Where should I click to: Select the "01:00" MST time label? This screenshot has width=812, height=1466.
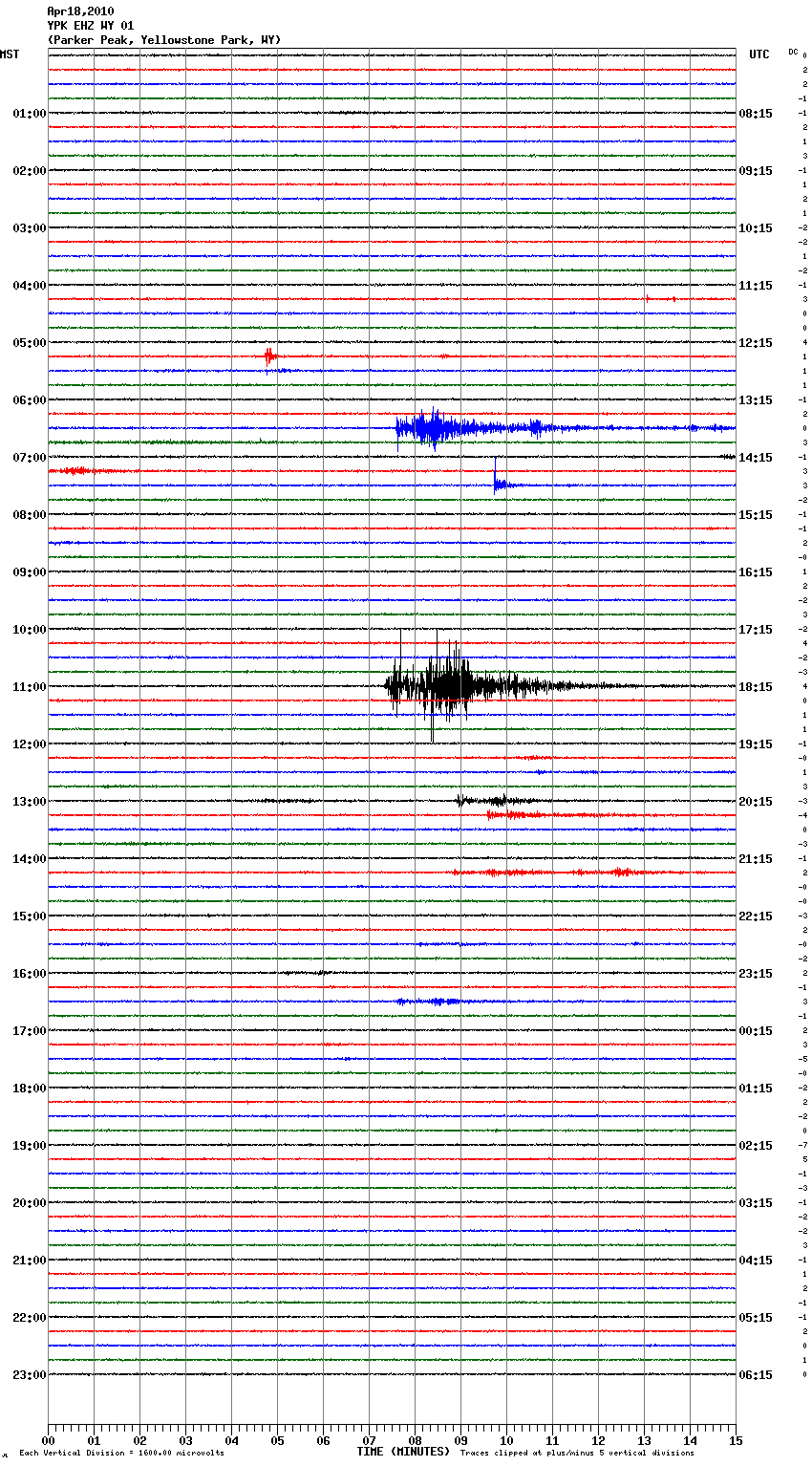(30, 114)
